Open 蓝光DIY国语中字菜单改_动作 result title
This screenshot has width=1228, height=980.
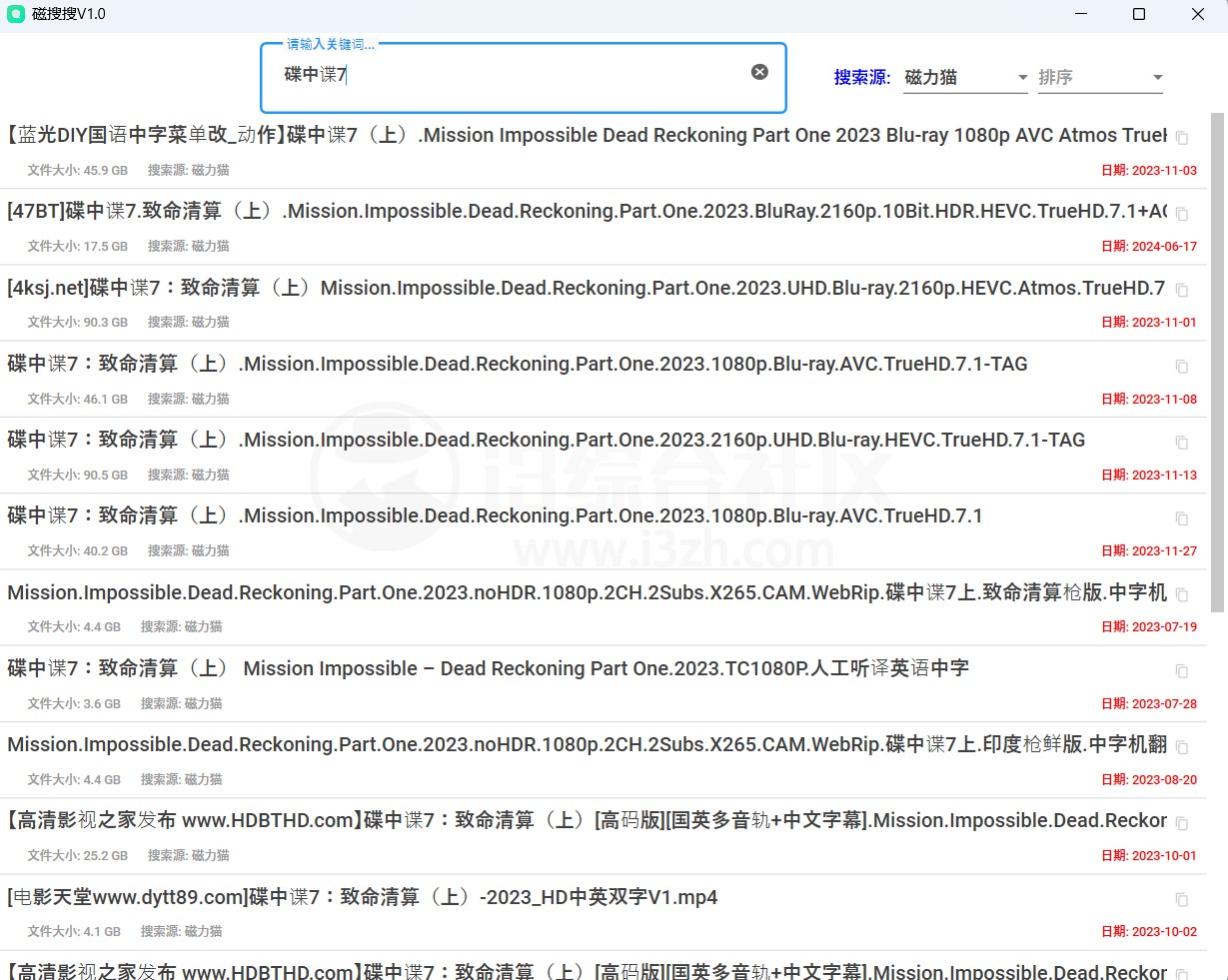click(x=587, y=135)
